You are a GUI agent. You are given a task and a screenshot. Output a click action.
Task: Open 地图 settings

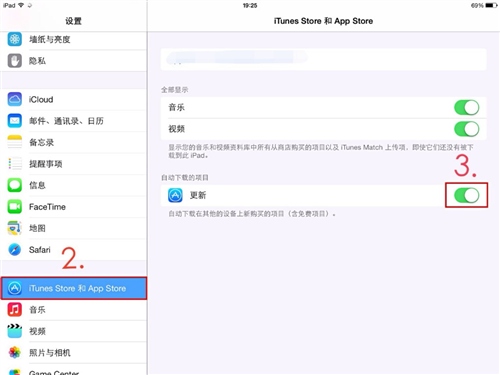73,228
